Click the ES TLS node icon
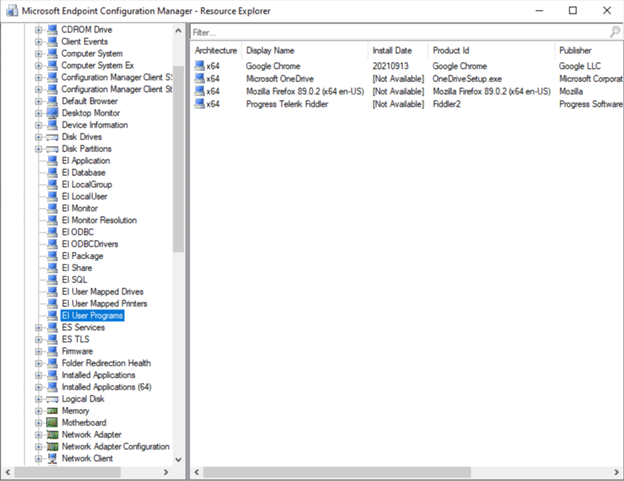 [52, 339]
